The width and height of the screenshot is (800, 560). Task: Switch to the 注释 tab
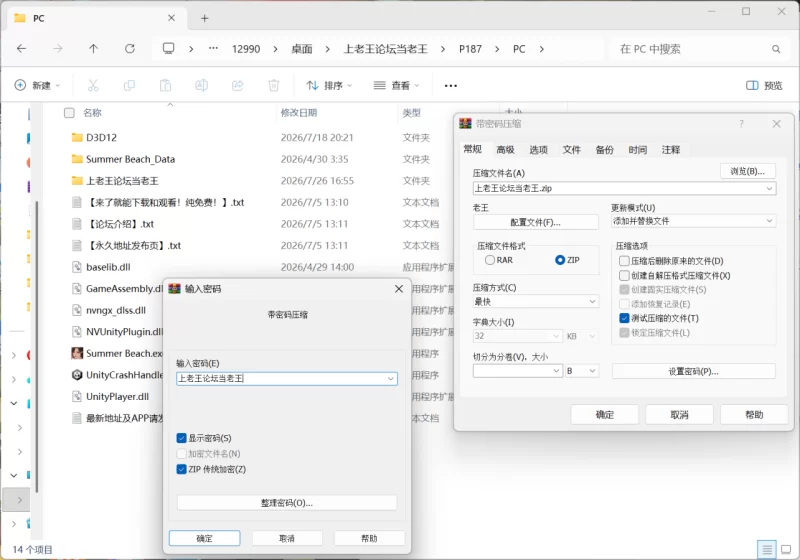point(671,149)
